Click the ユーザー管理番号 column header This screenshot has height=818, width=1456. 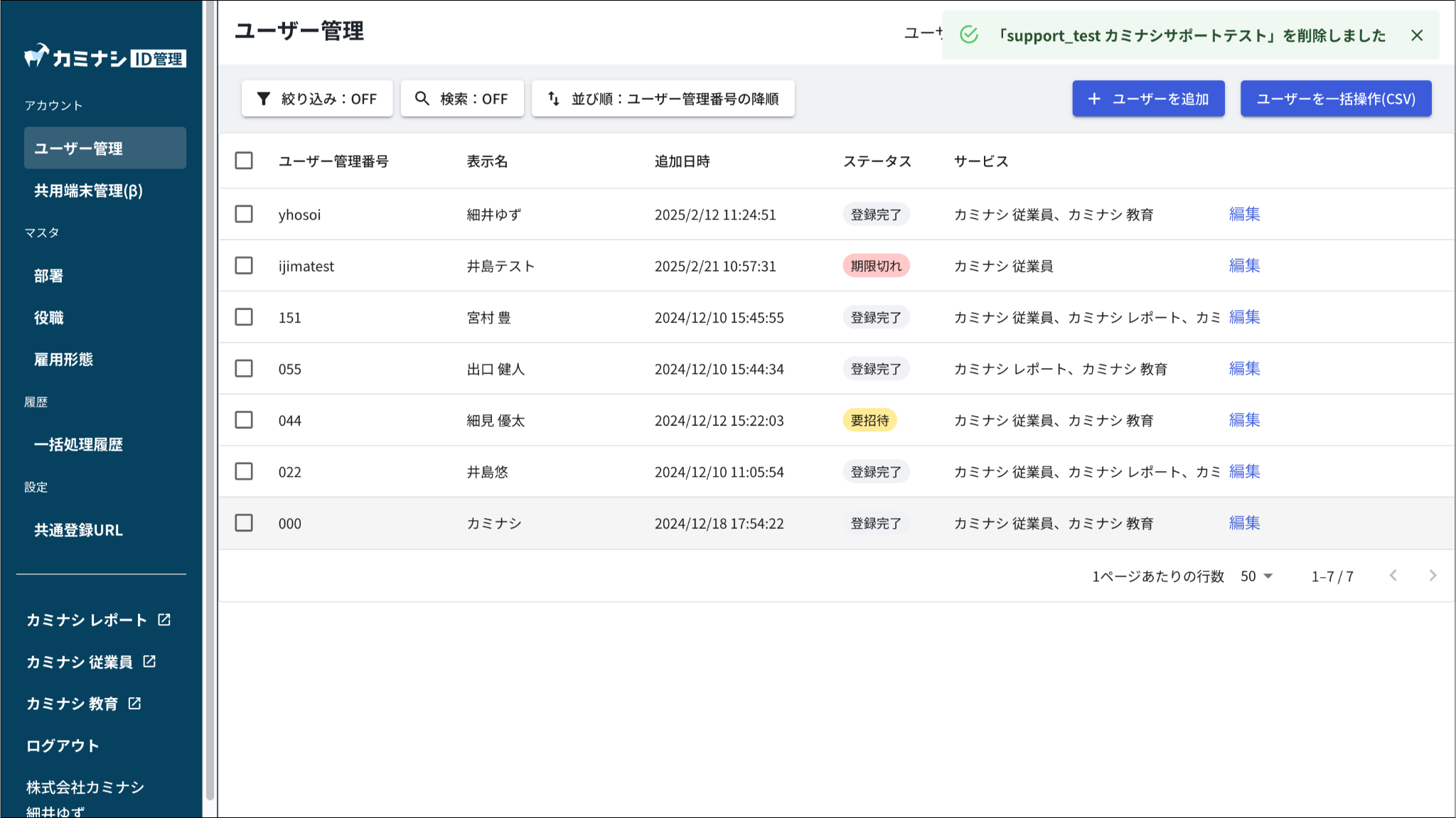coord(333,161)
